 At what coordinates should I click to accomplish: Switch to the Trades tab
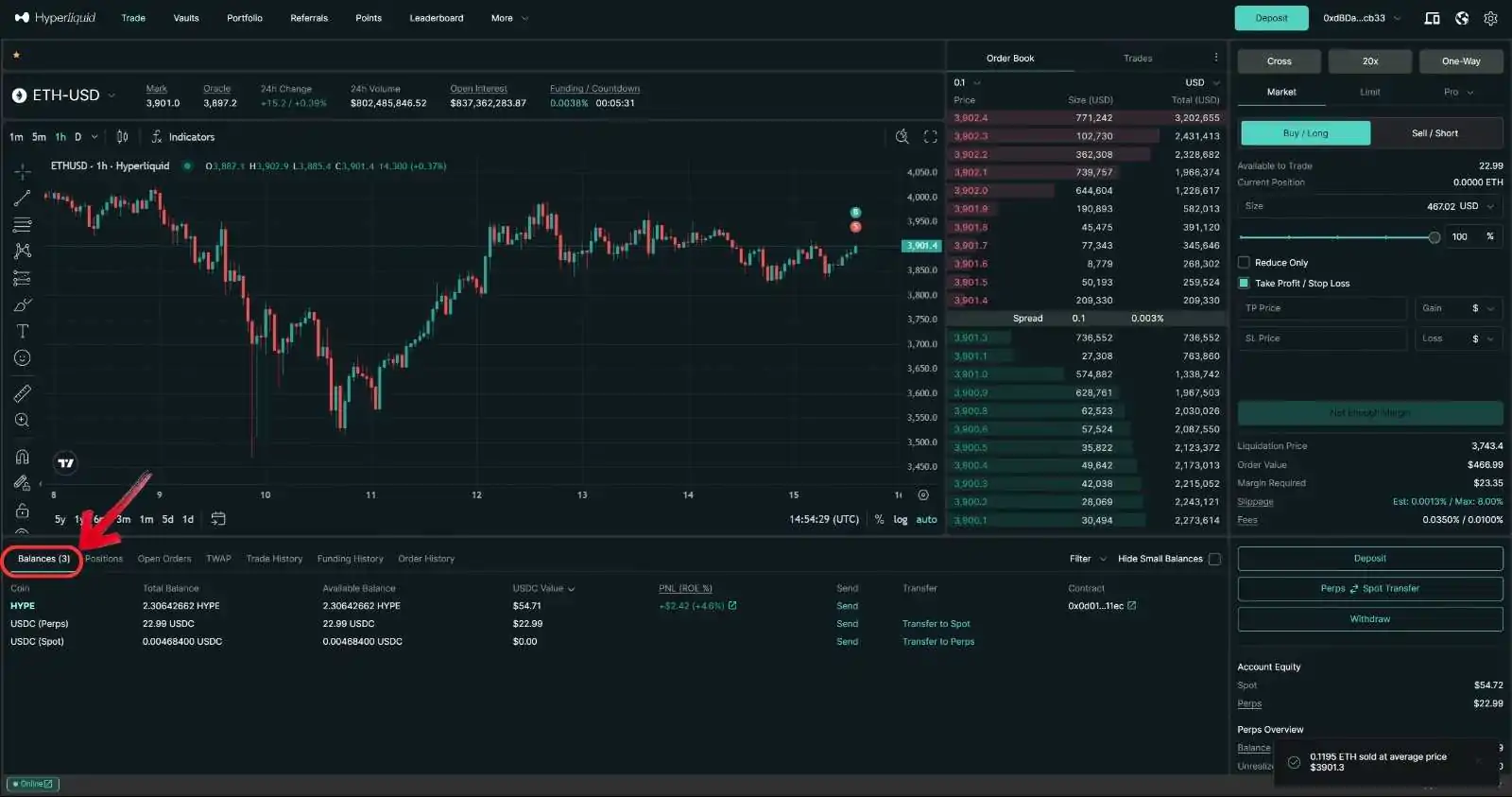(x=1138, y=58)
